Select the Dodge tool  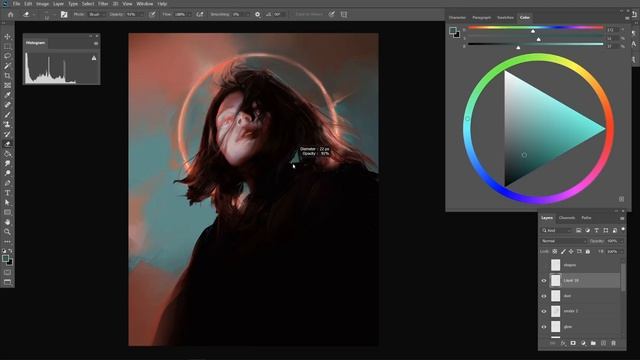[x=7, y=173]
